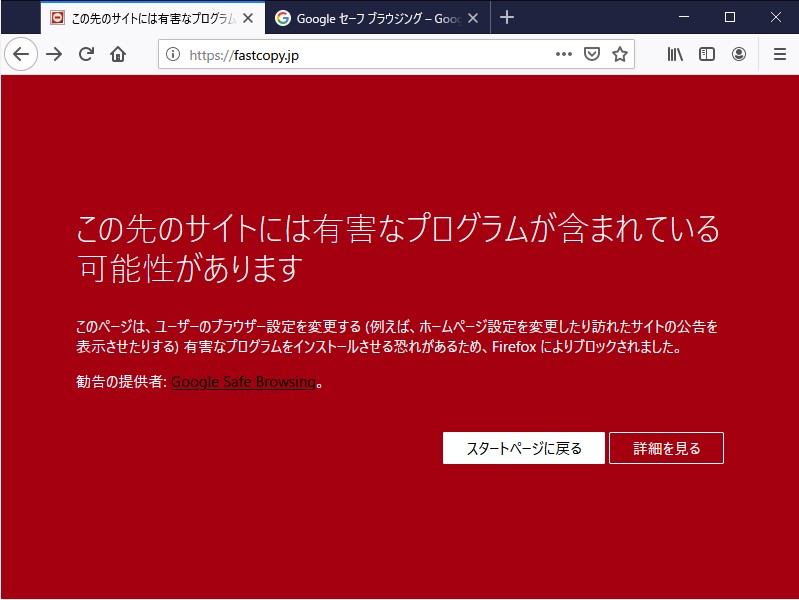Close the Google セーフ ブラウジング tab
The height and width of the screenshot is (600, 799).
point(473,18)
